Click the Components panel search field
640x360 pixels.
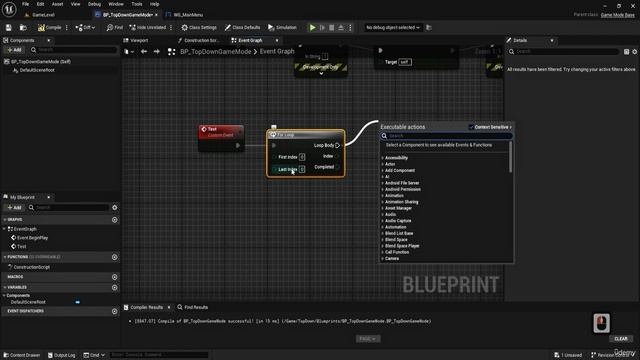[x=73, y=50]
